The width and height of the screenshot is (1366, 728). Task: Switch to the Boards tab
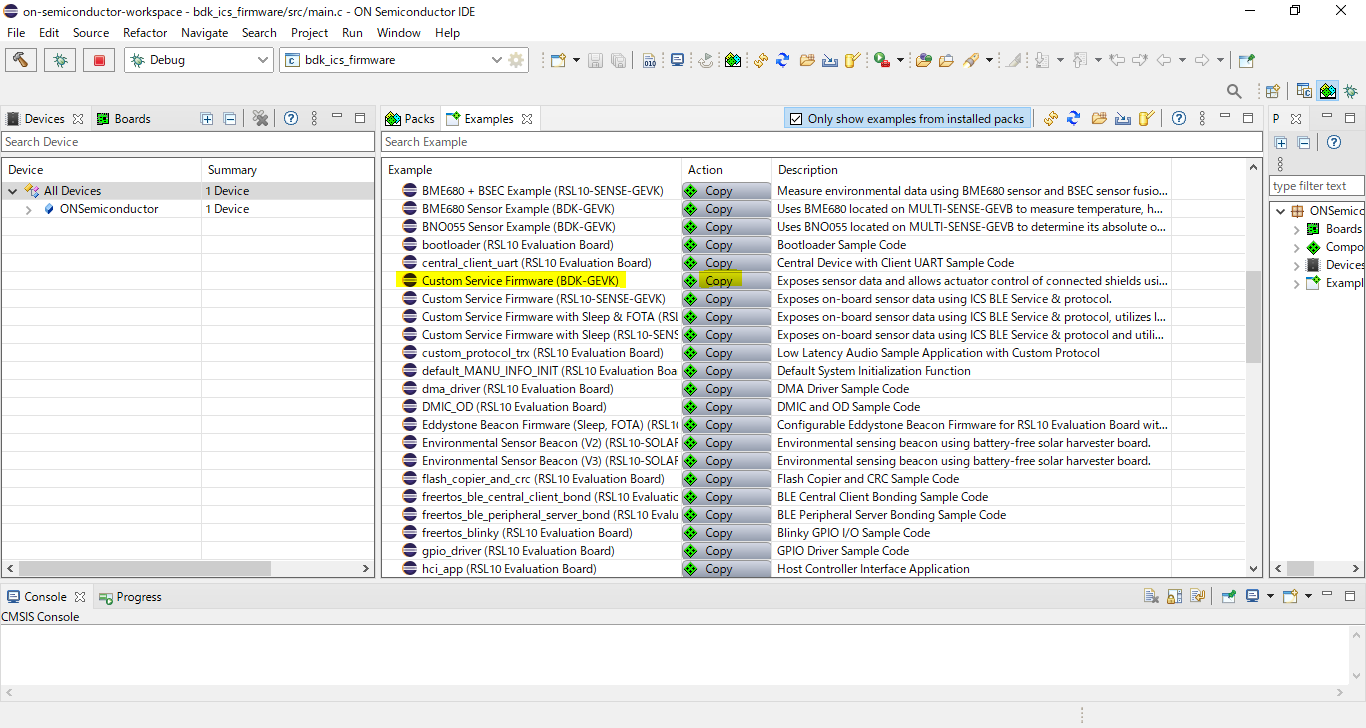coord(123,119)
